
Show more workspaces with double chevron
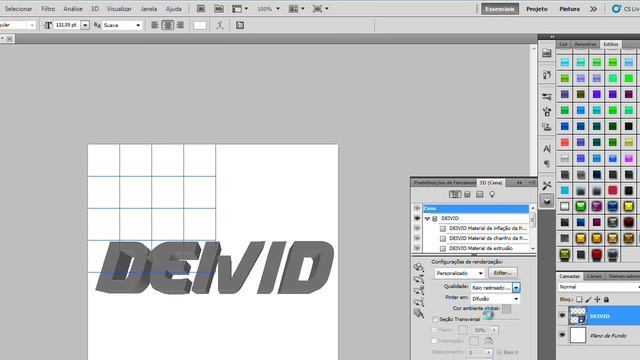click(593, 9)
